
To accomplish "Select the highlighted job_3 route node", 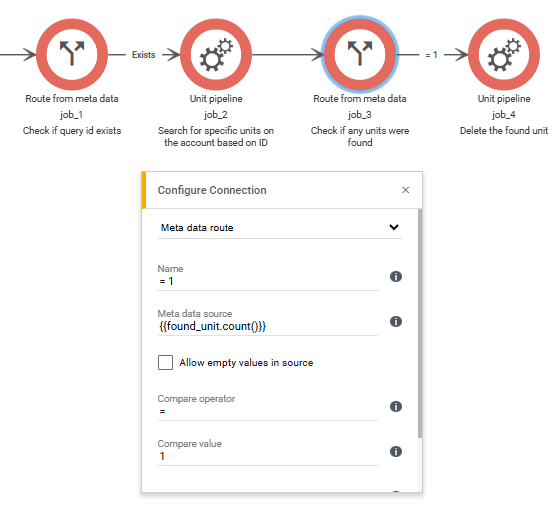I will point(360,55).
